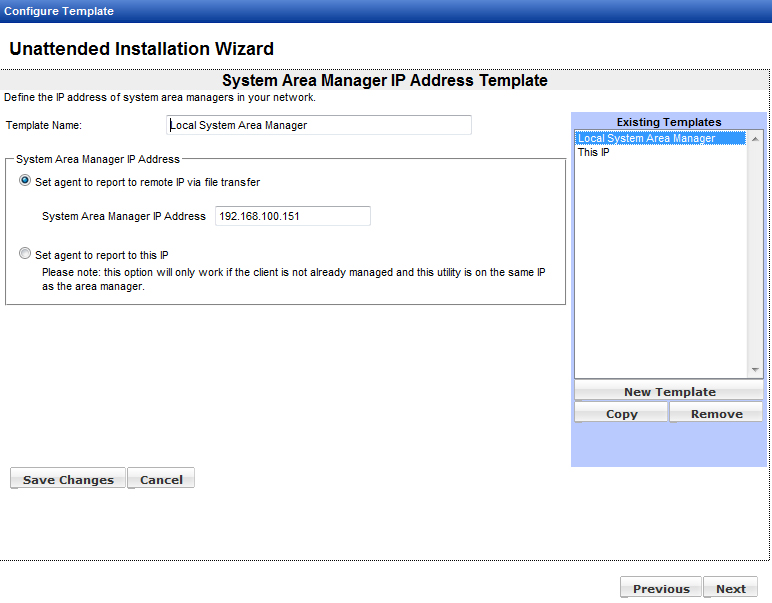The width and height of the screenshot is (772, 603).
Task: Select remote IP via file transfer option
Action: pos(25,182)
